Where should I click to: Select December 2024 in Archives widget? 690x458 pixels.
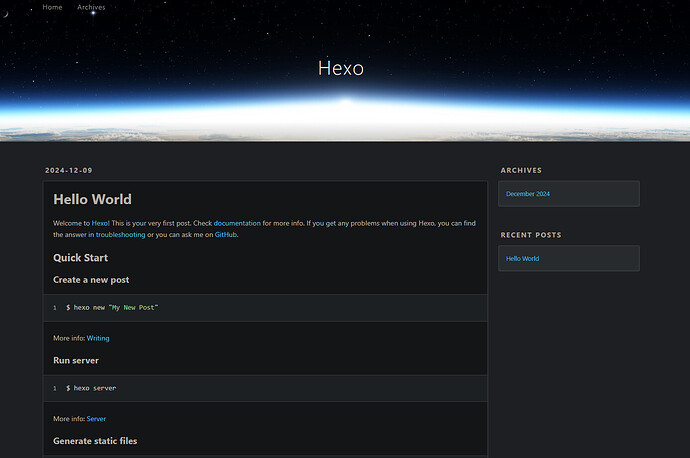click(x=528, y=193)
